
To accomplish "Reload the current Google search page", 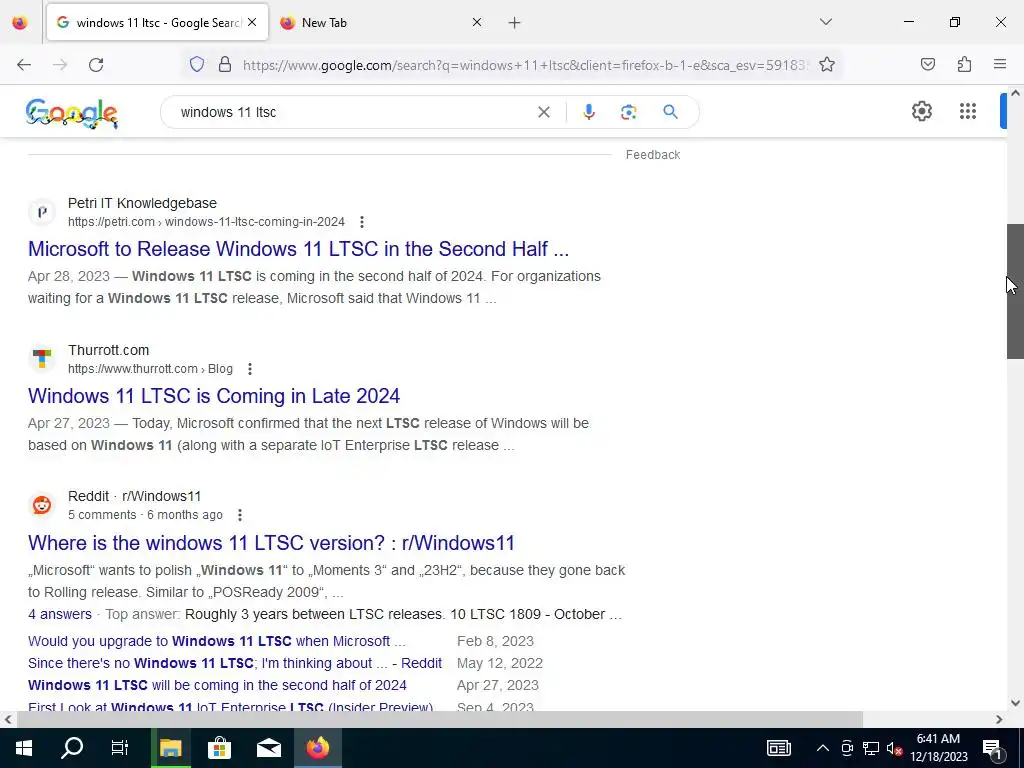I will click(x=96, y=65).
